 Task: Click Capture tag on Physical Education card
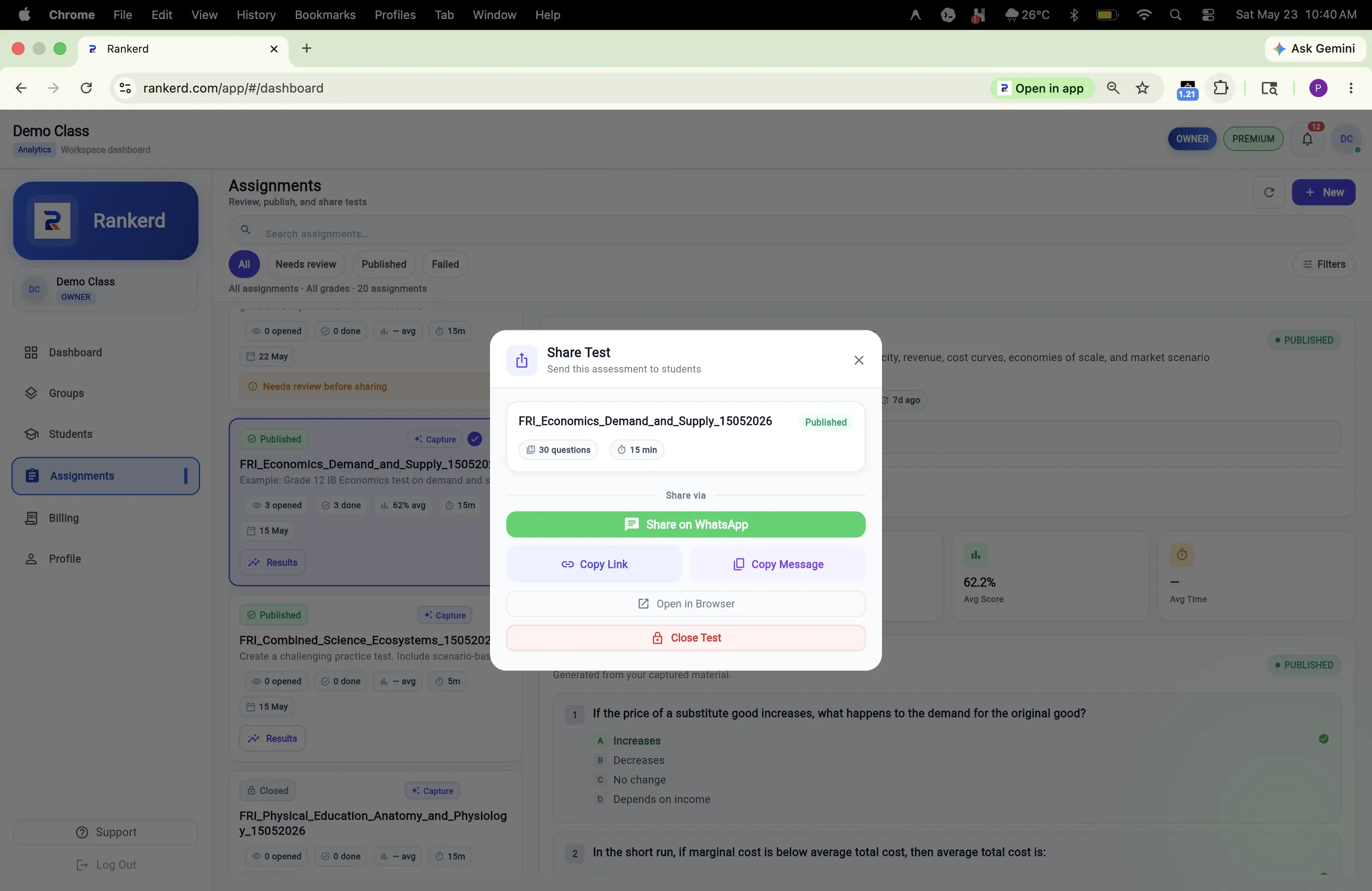click(x=432, y=791)
